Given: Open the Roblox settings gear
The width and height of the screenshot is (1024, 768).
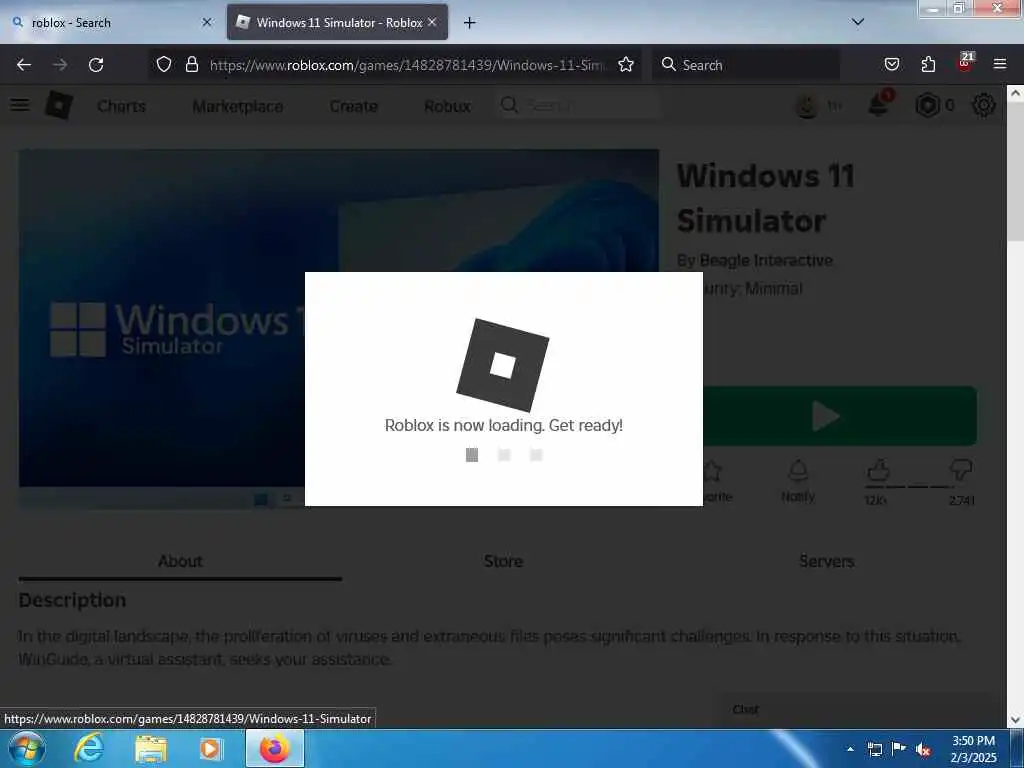Looking at the screenshot, I should 984,105.
